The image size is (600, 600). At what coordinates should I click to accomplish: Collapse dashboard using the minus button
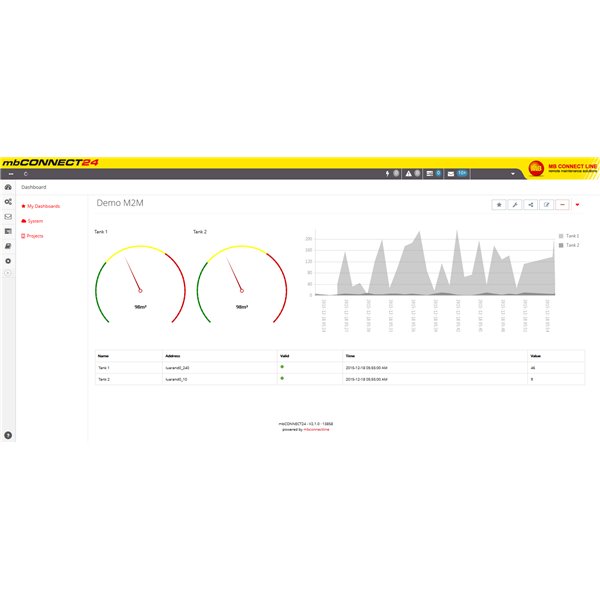pyautogui.click(x=562, y=204)
